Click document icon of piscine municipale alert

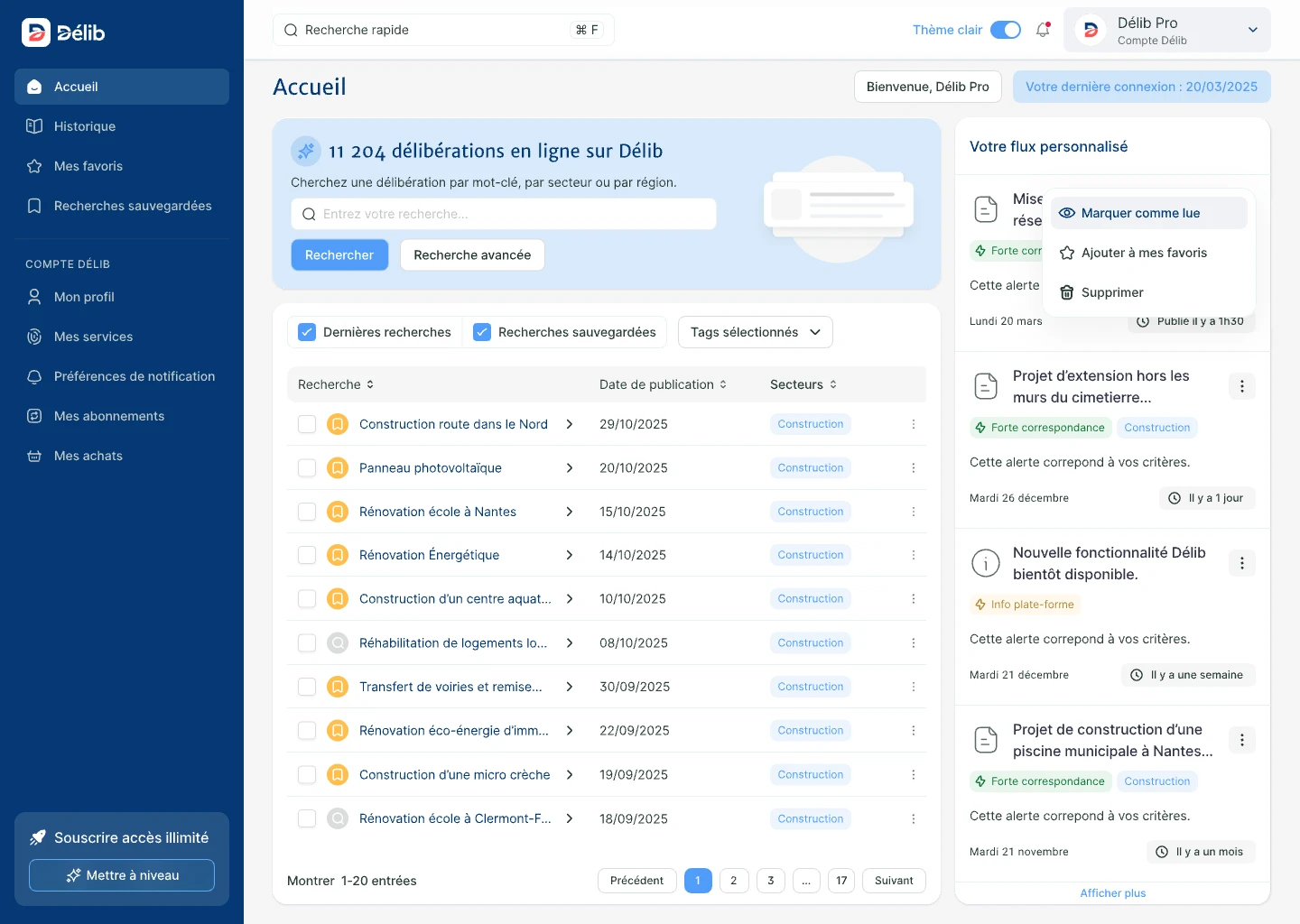pos(986,740)
